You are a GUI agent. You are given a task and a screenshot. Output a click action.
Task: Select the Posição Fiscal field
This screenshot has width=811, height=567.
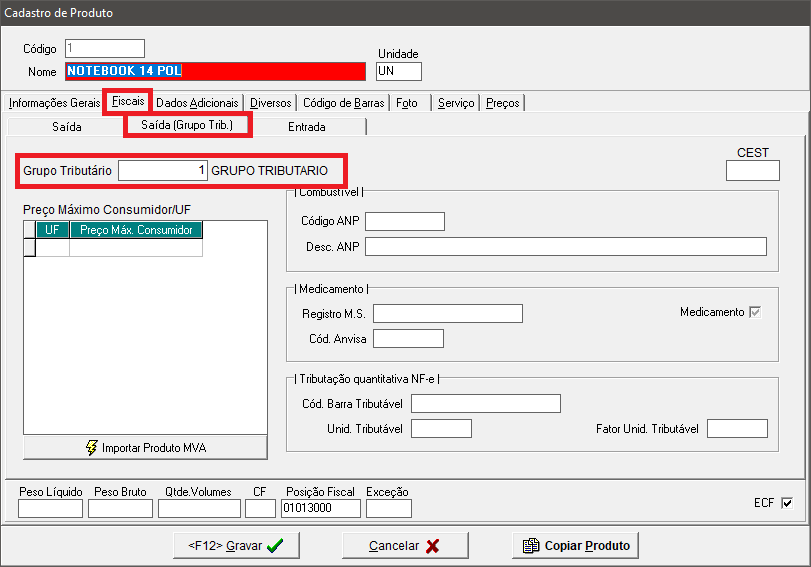coord(320,509)
